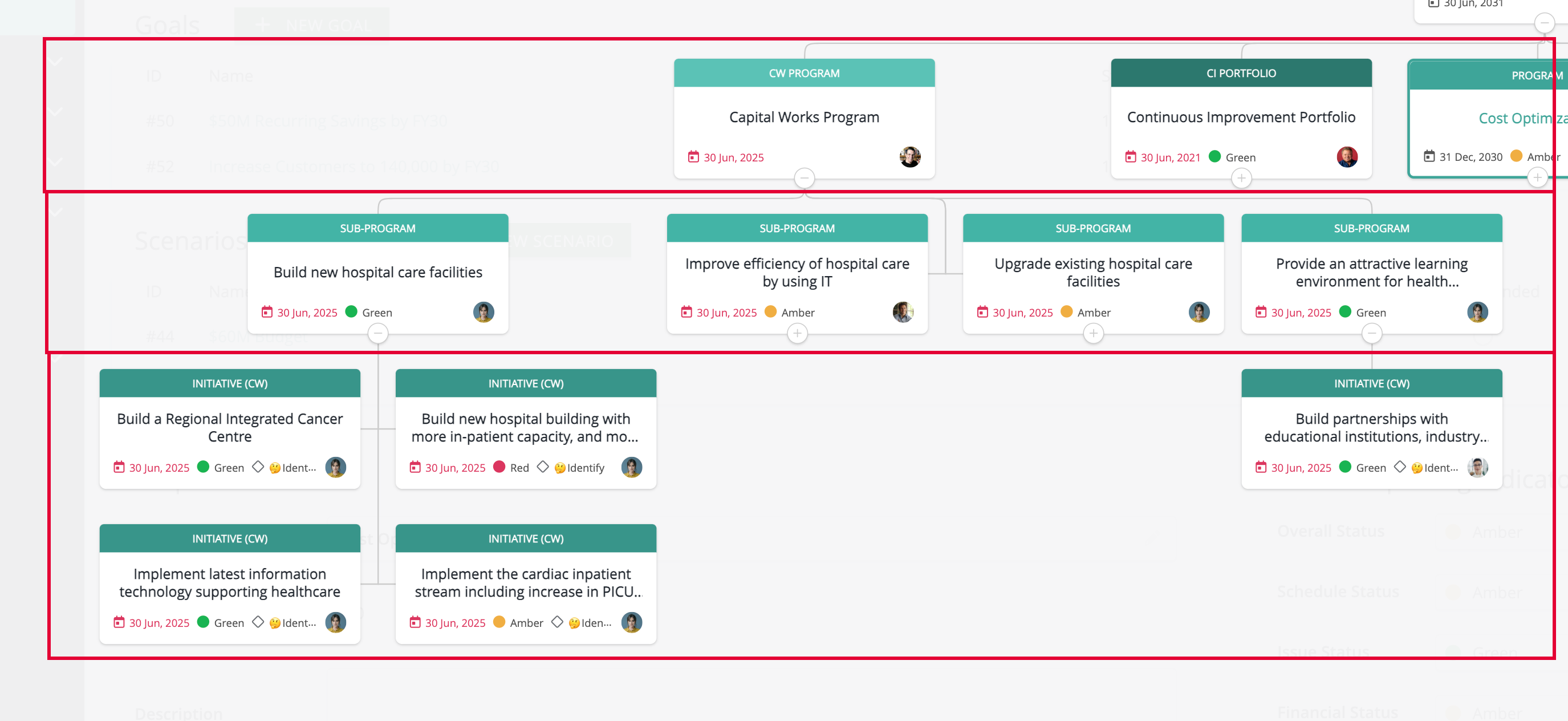Open the Build a Regional Integrated Cancer Centre title
The image size is (1568, 721).
coord(229,427)
